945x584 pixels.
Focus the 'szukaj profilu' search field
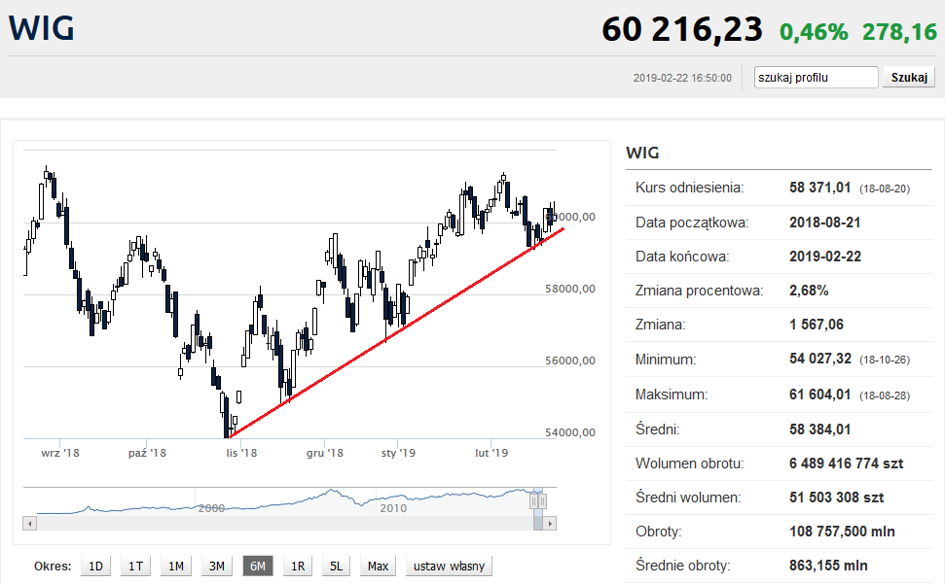(x=815, y=77)
